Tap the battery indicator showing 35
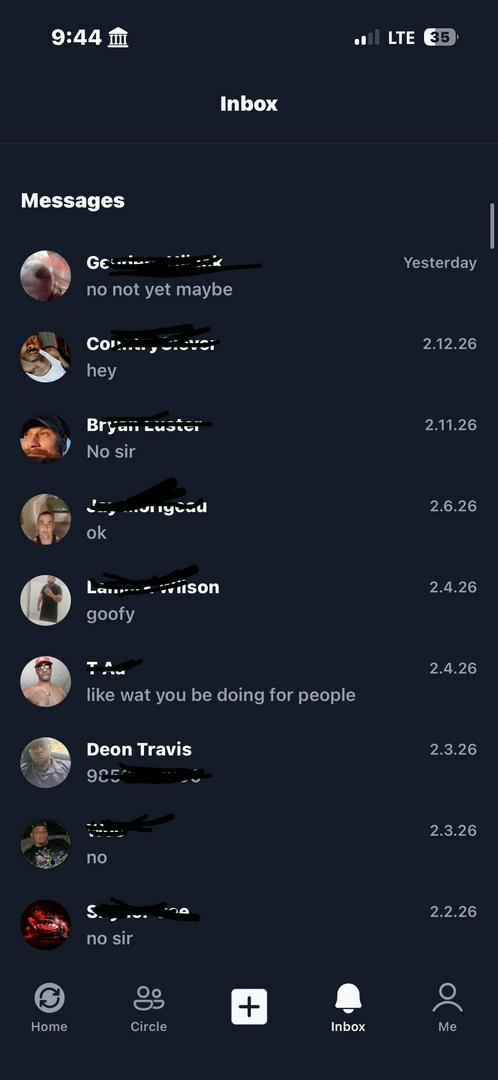This screenshot has height=1080, width=498. (x=441, y=38)
